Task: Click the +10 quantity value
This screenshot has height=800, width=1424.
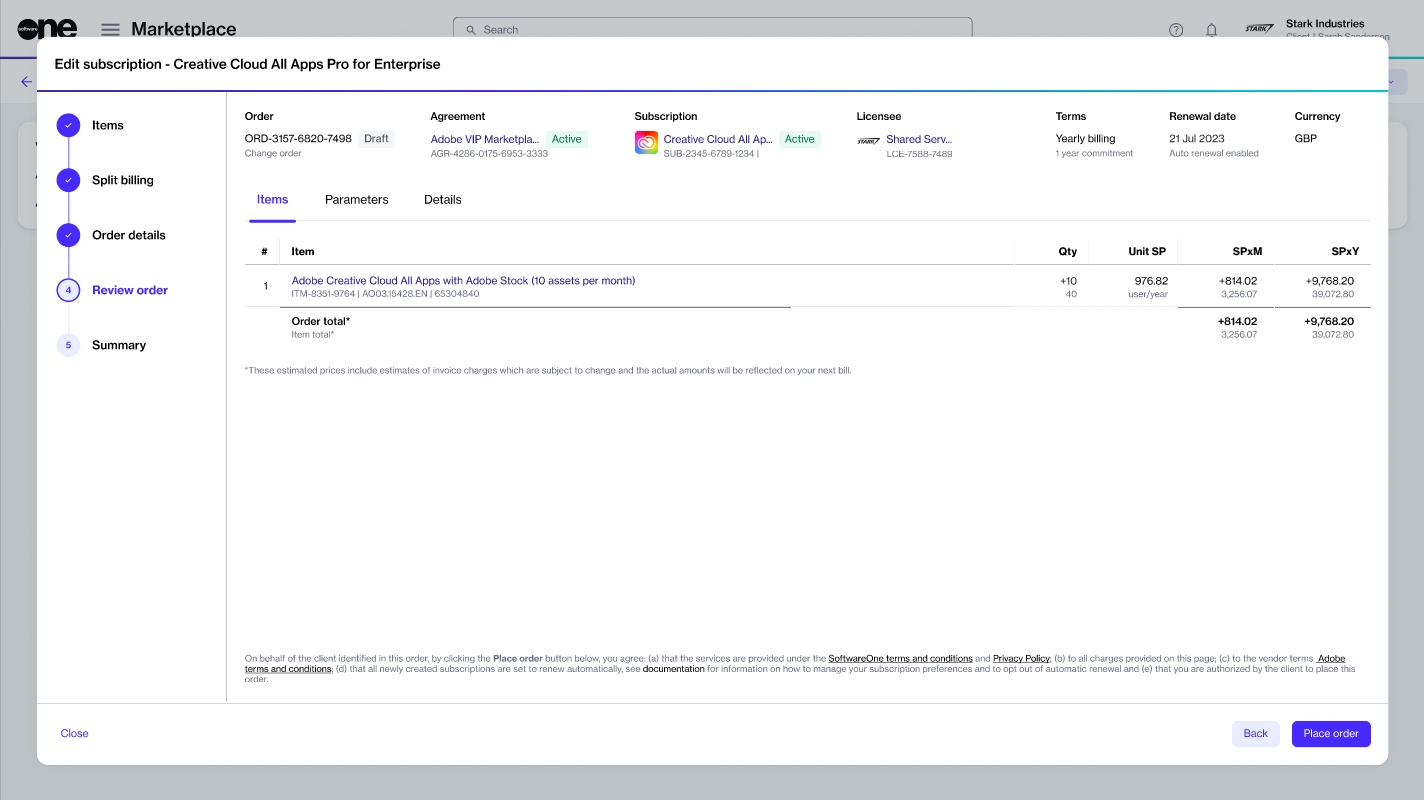Action: (x=1068, y=281)
